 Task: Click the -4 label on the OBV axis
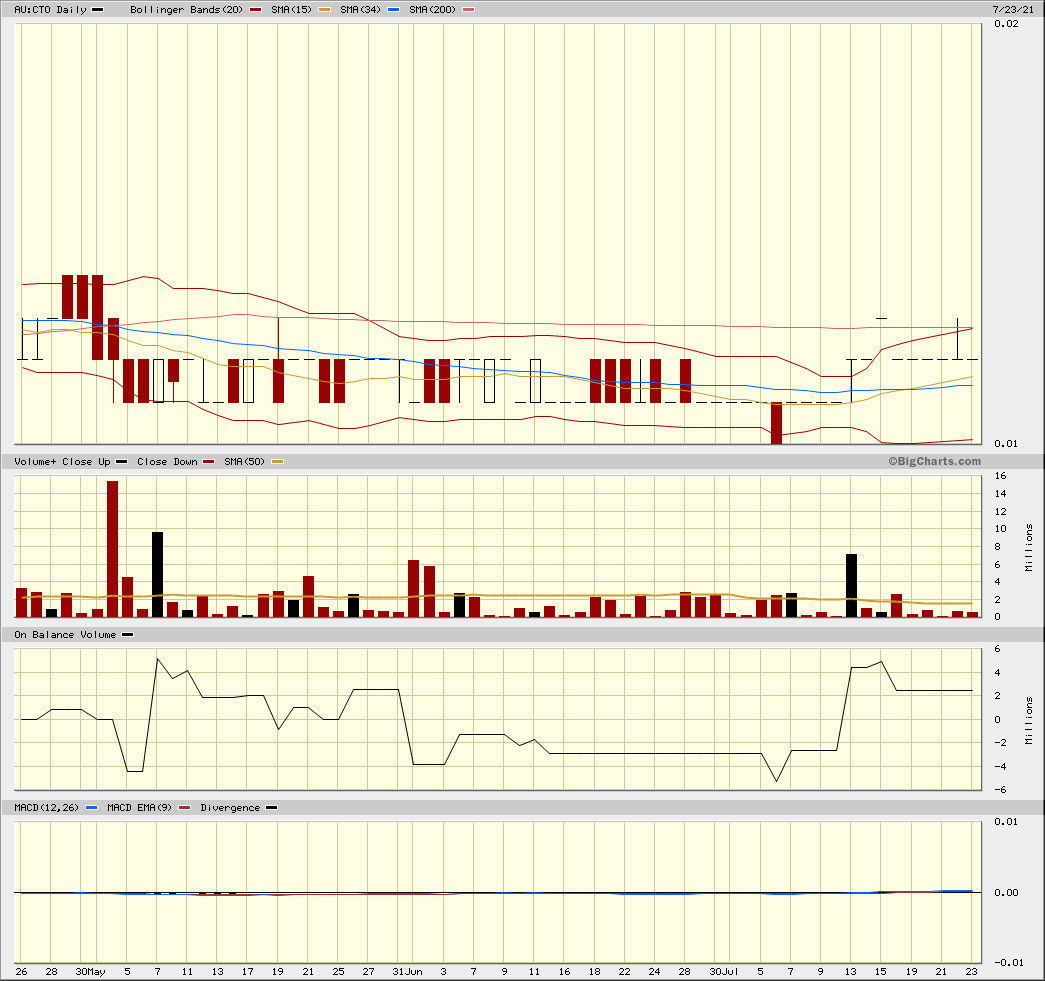(998, 766)
